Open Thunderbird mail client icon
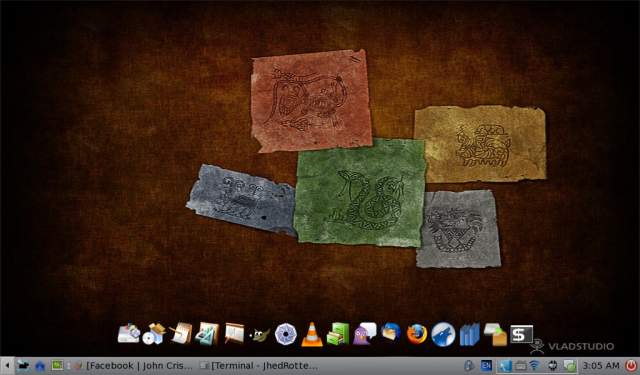Image resolution: width=640 pixels, height=375 pixels. tap(391, 333)
